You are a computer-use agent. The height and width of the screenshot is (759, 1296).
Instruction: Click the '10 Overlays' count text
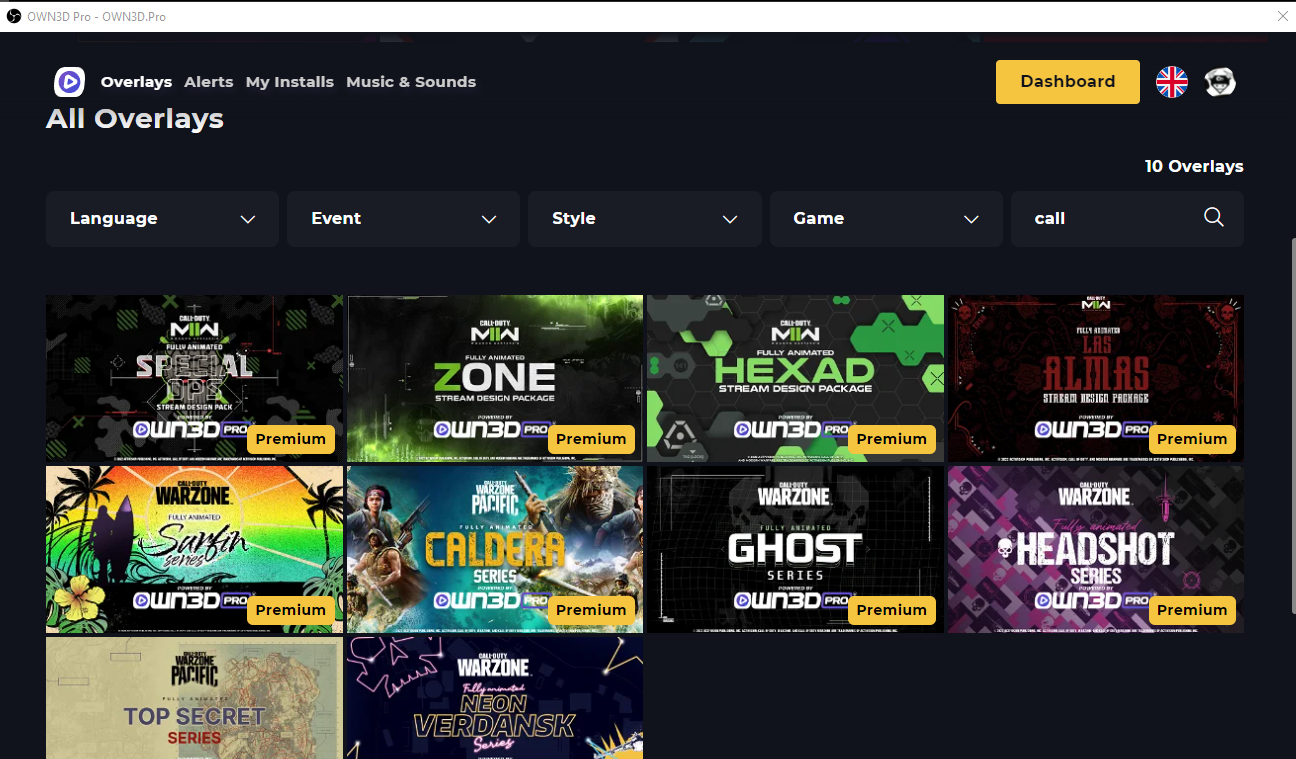(x=1194, y=166)
